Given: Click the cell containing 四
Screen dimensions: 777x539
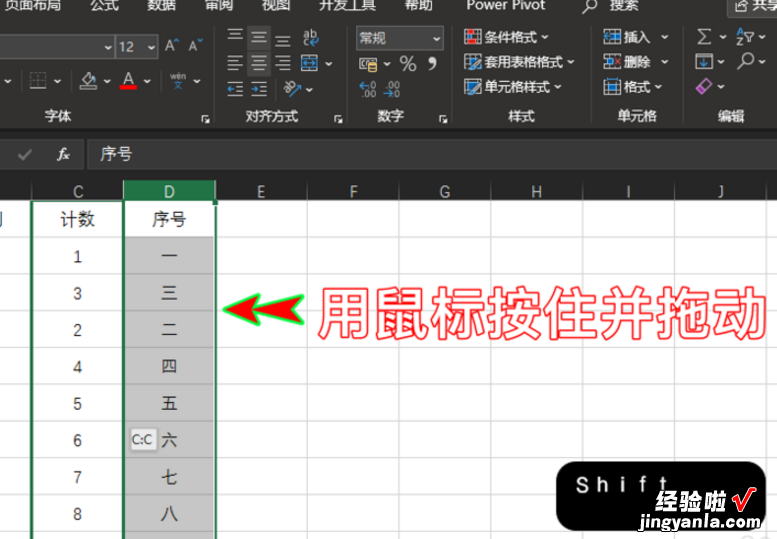Looking at the screenshot, I should (169, 366).
